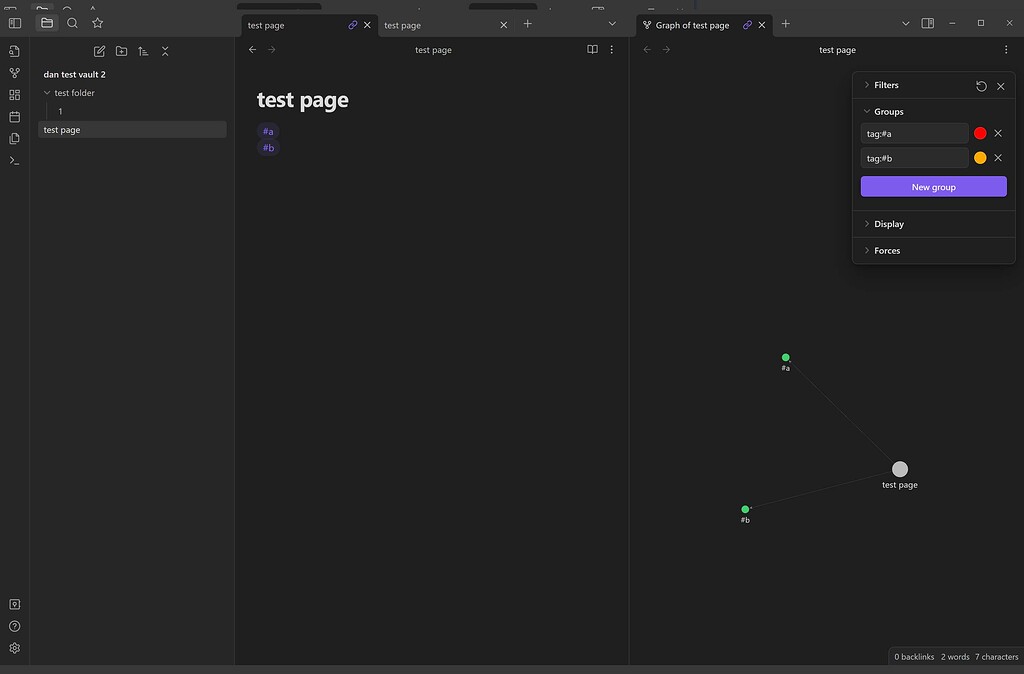Create a new folder in the file explorer

point(121,51)
